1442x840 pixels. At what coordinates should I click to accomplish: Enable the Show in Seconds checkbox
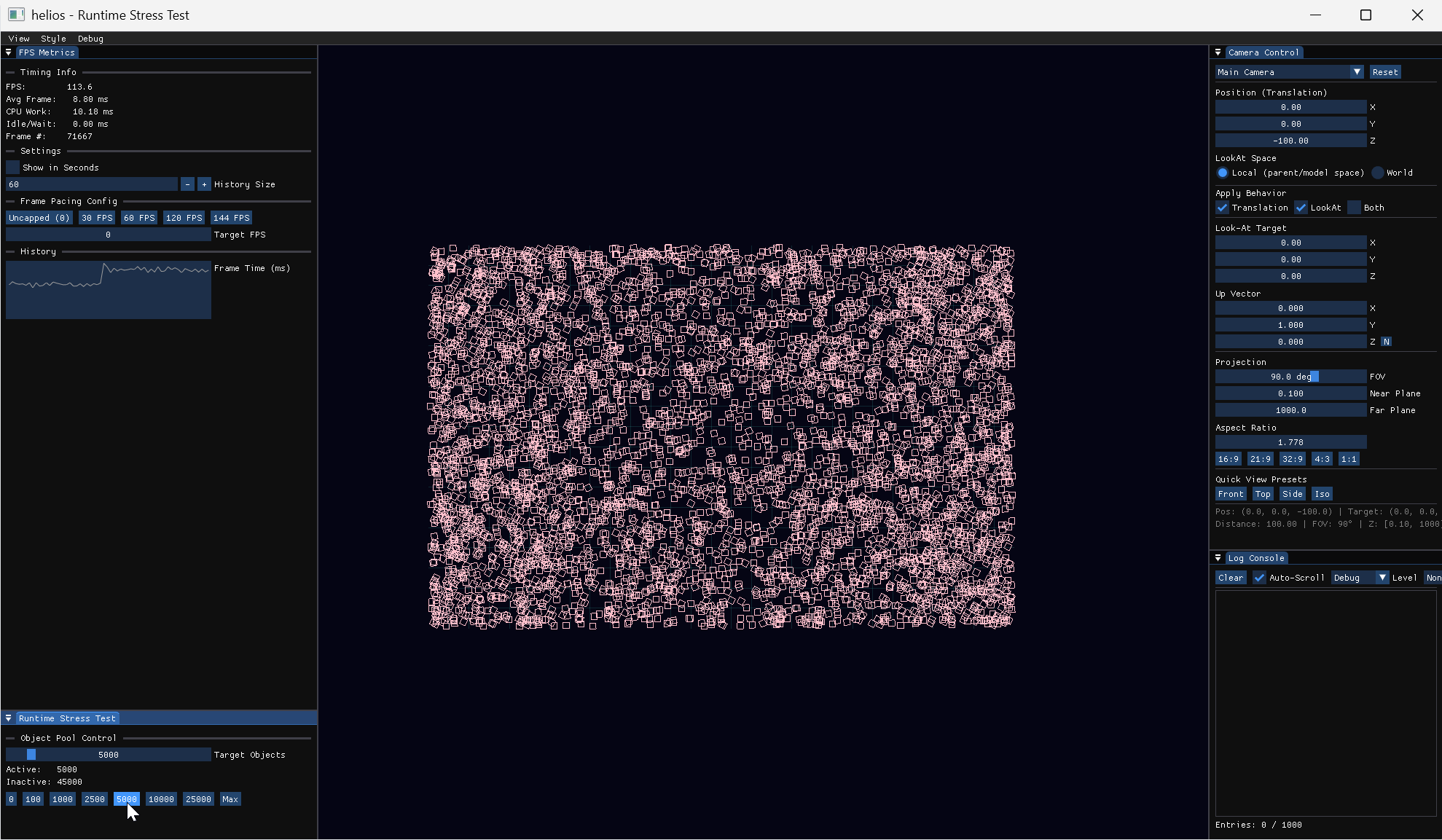pos(12,168)
